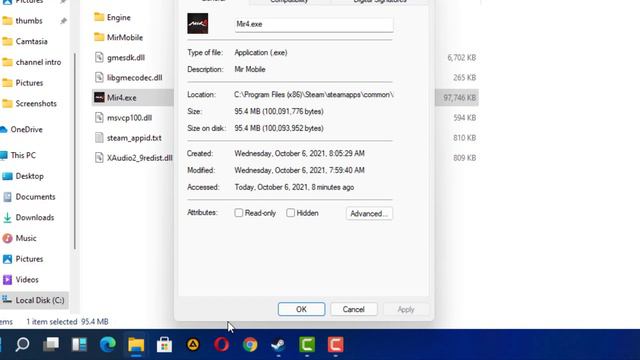This screenshot has width=640, height=360.
Task: Click the 594 KB size cell
Action: pos(464,118)
